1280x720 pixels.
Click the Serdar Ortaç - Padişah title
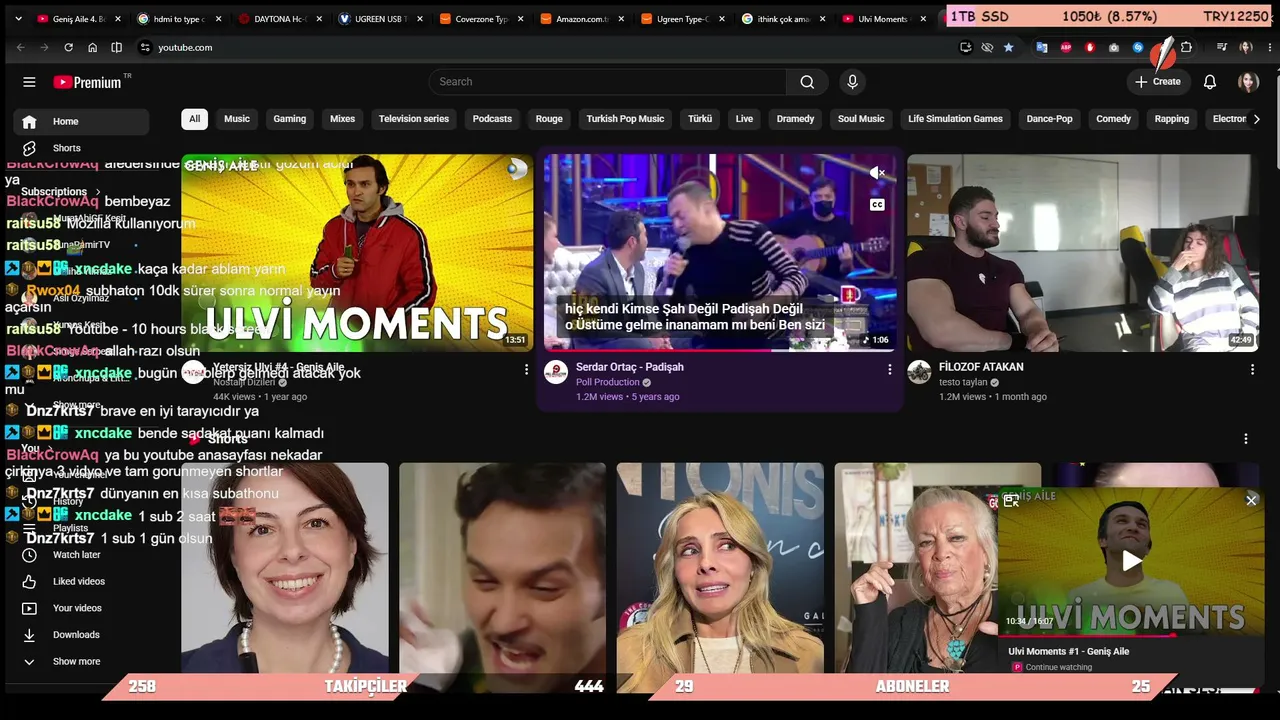(630, 367)
